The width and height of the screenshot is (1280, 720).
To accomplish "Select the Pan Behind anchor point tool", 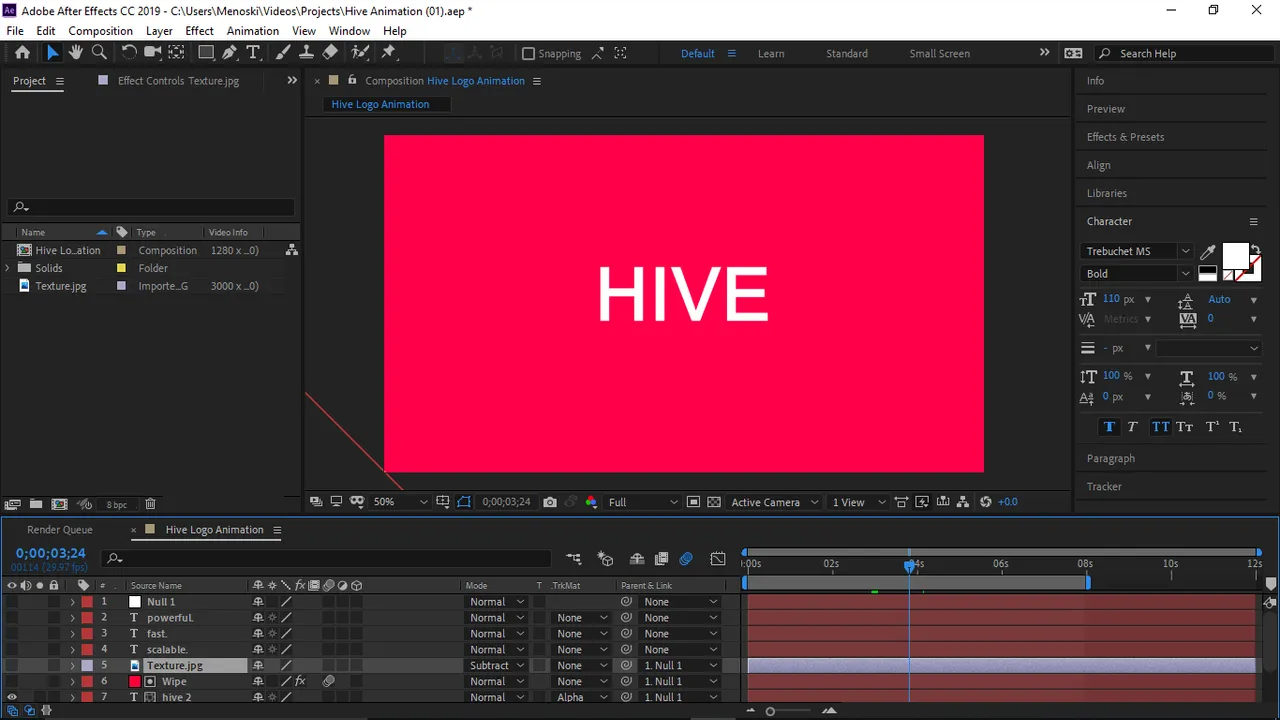I will click(x=176, y=53).
